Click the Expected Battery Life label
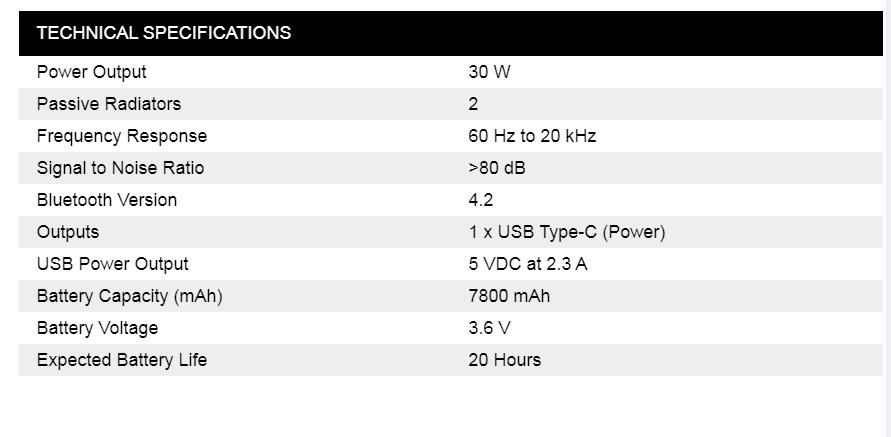 click(122, 360)
